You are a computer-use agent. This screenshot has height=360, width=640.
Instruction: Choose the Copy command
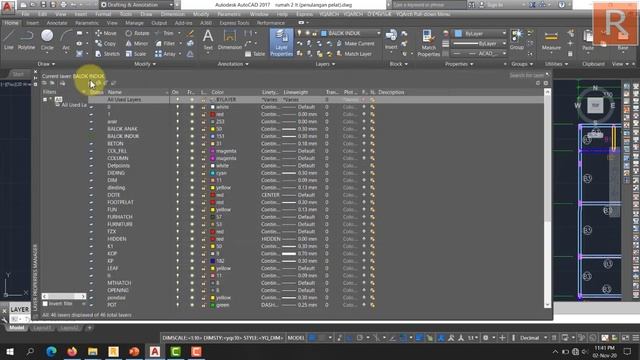coord(105,43)
